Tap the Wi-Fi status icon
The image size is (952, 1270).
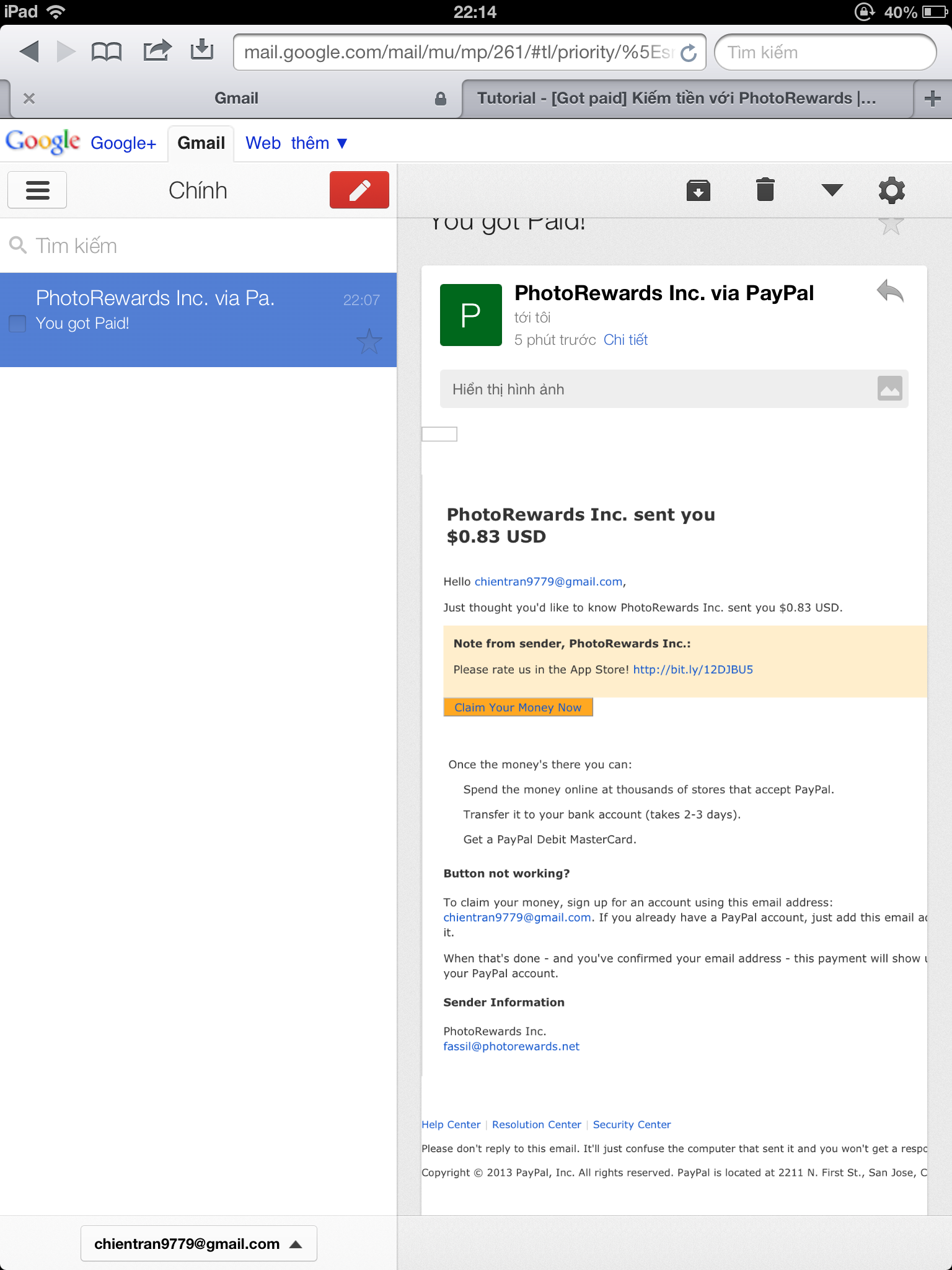click(56, 12)
